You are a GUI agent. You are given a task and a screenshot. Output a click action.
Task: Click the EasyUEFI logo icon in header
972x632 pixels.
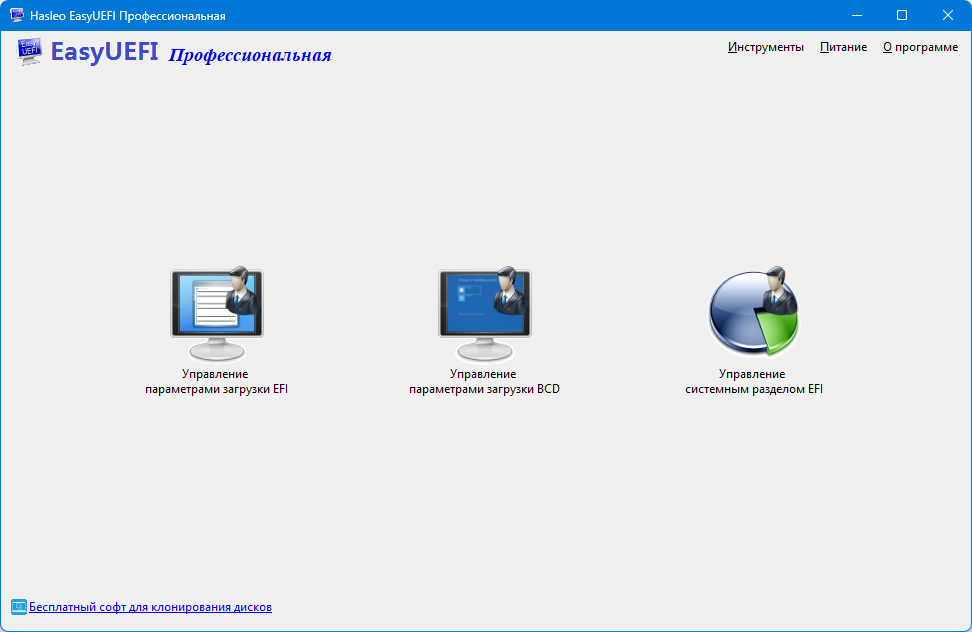click(x=30, y=51)
